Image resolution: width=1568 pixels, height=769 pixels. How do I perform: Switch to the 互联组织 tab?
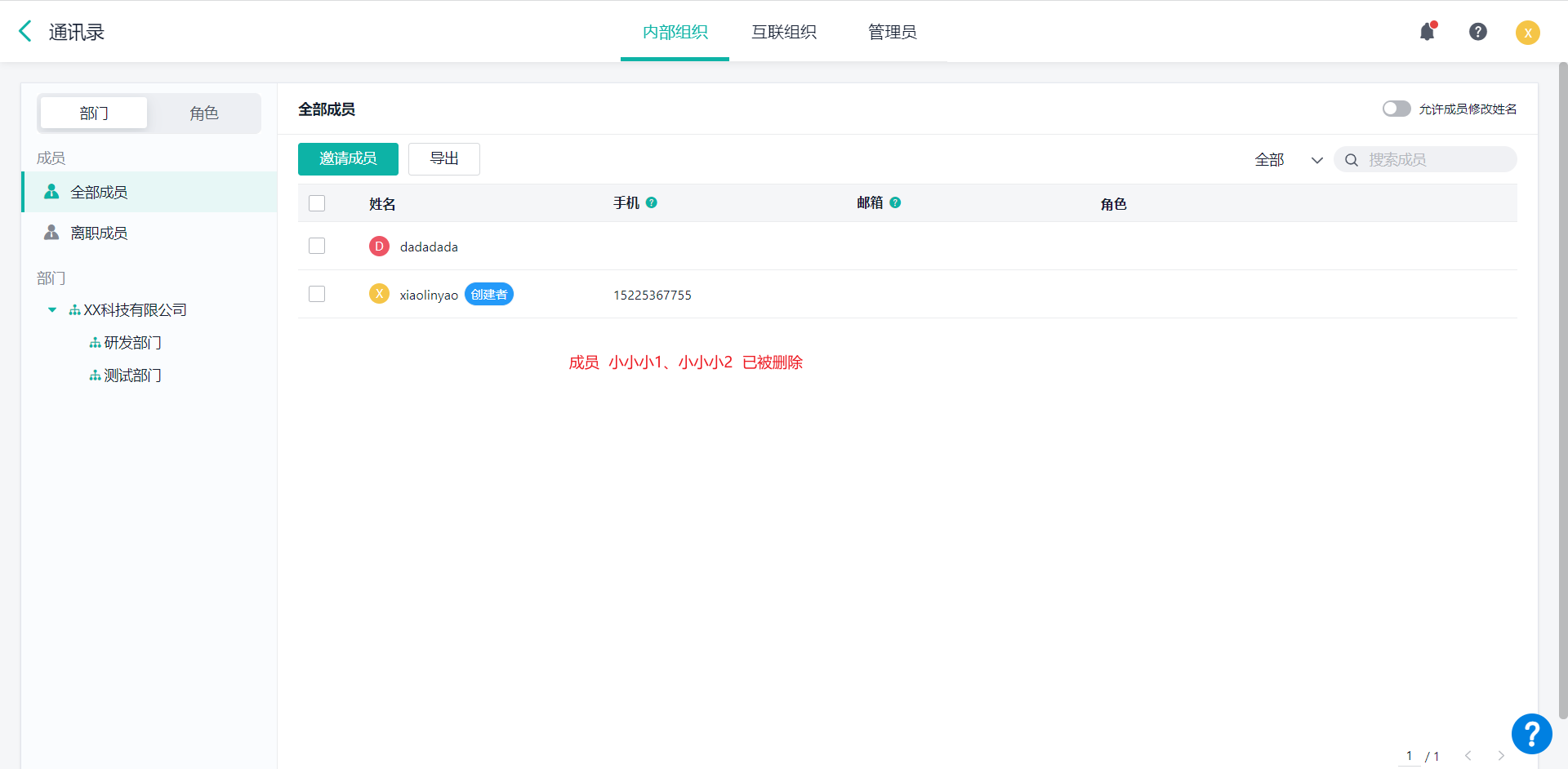pyautogui.click(x=783, y=32)
